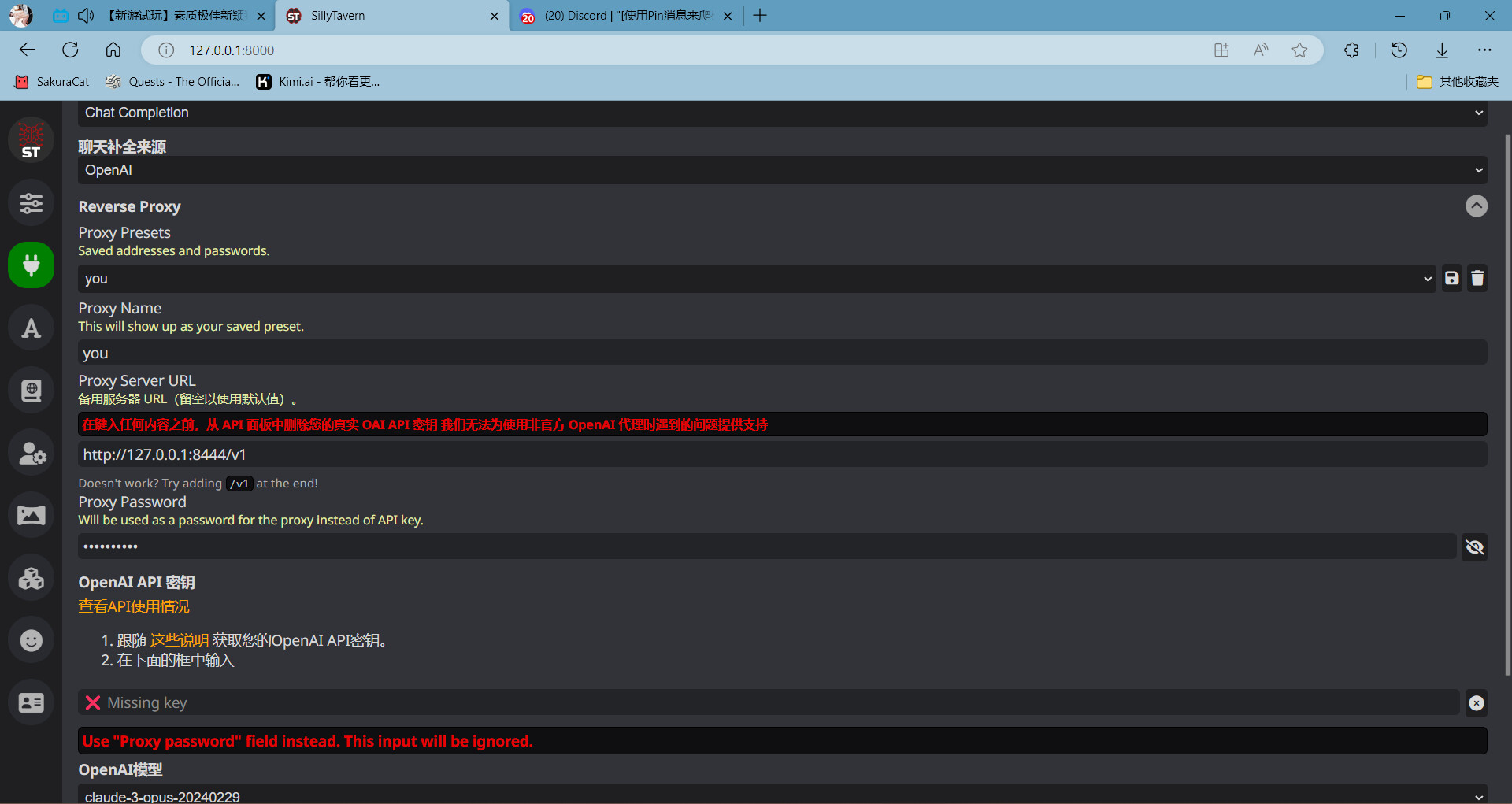The height and width of the screenshot is (804, 1512).
Task: Expand the OpenAI chat source dropdown
Action: tap(781, 170)
